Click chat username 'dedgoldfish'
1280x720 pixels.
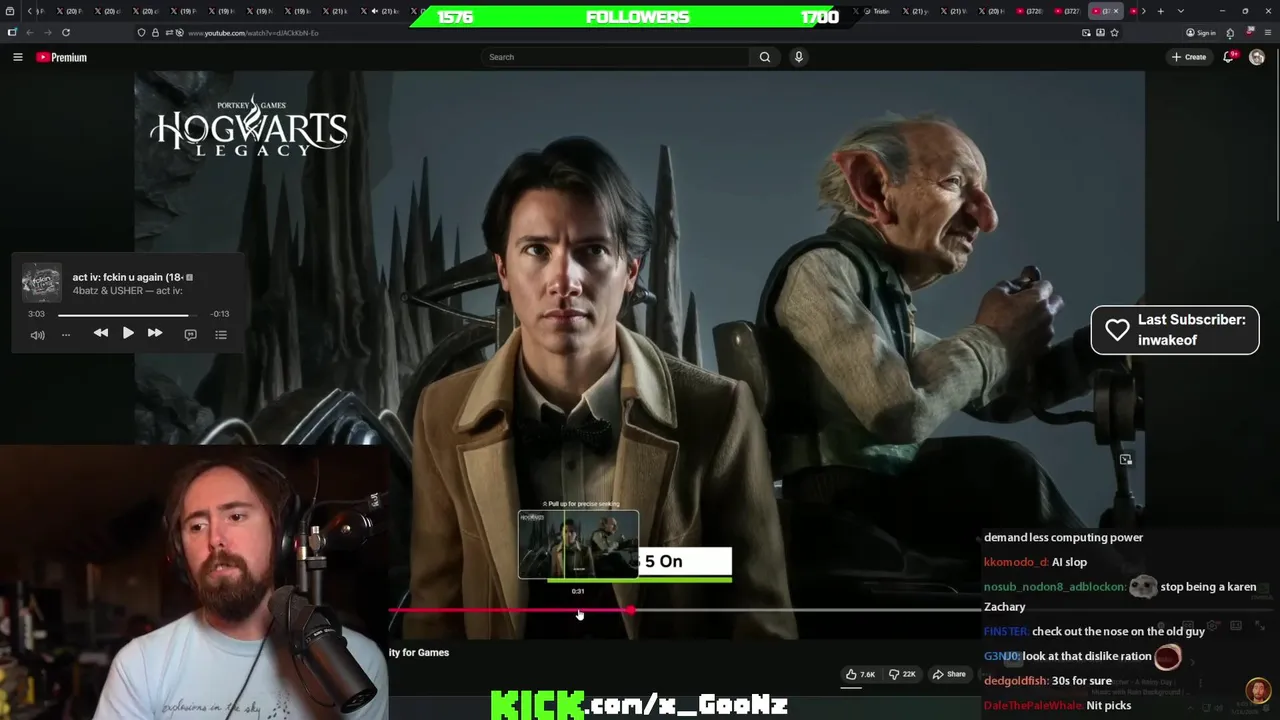(1016, 681)
